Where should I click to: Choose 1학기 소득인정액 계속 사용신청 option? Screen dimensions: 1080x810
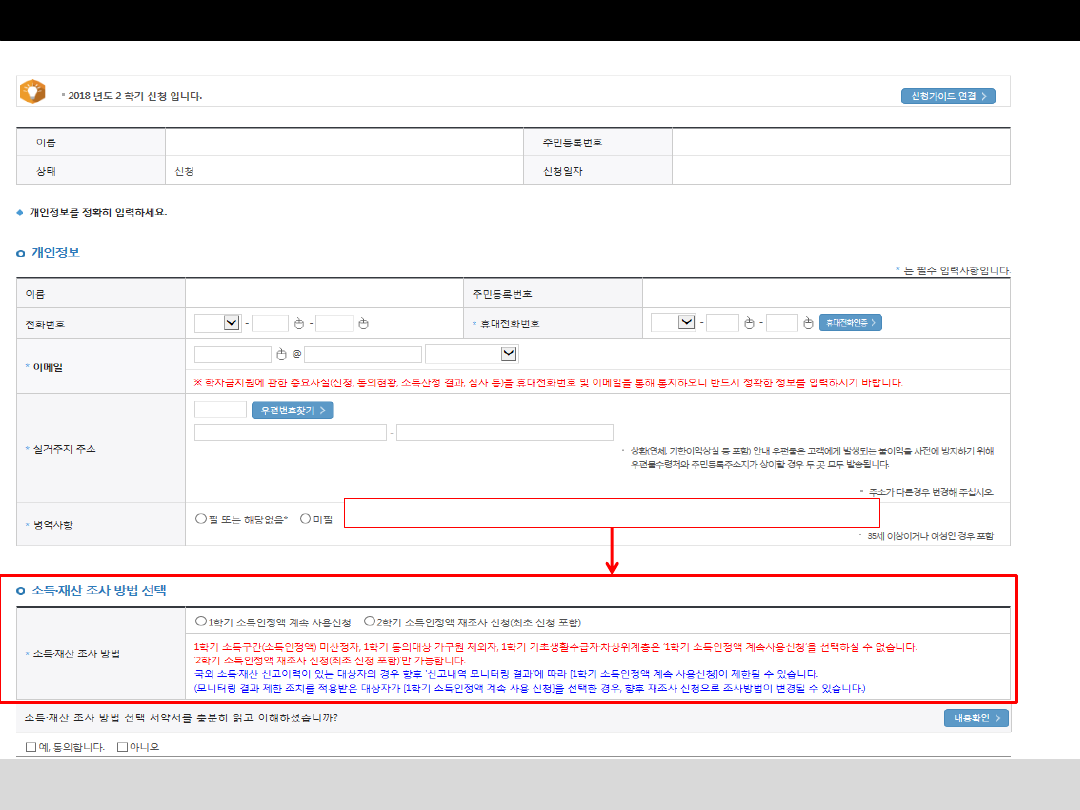click(x=201, y=621)
